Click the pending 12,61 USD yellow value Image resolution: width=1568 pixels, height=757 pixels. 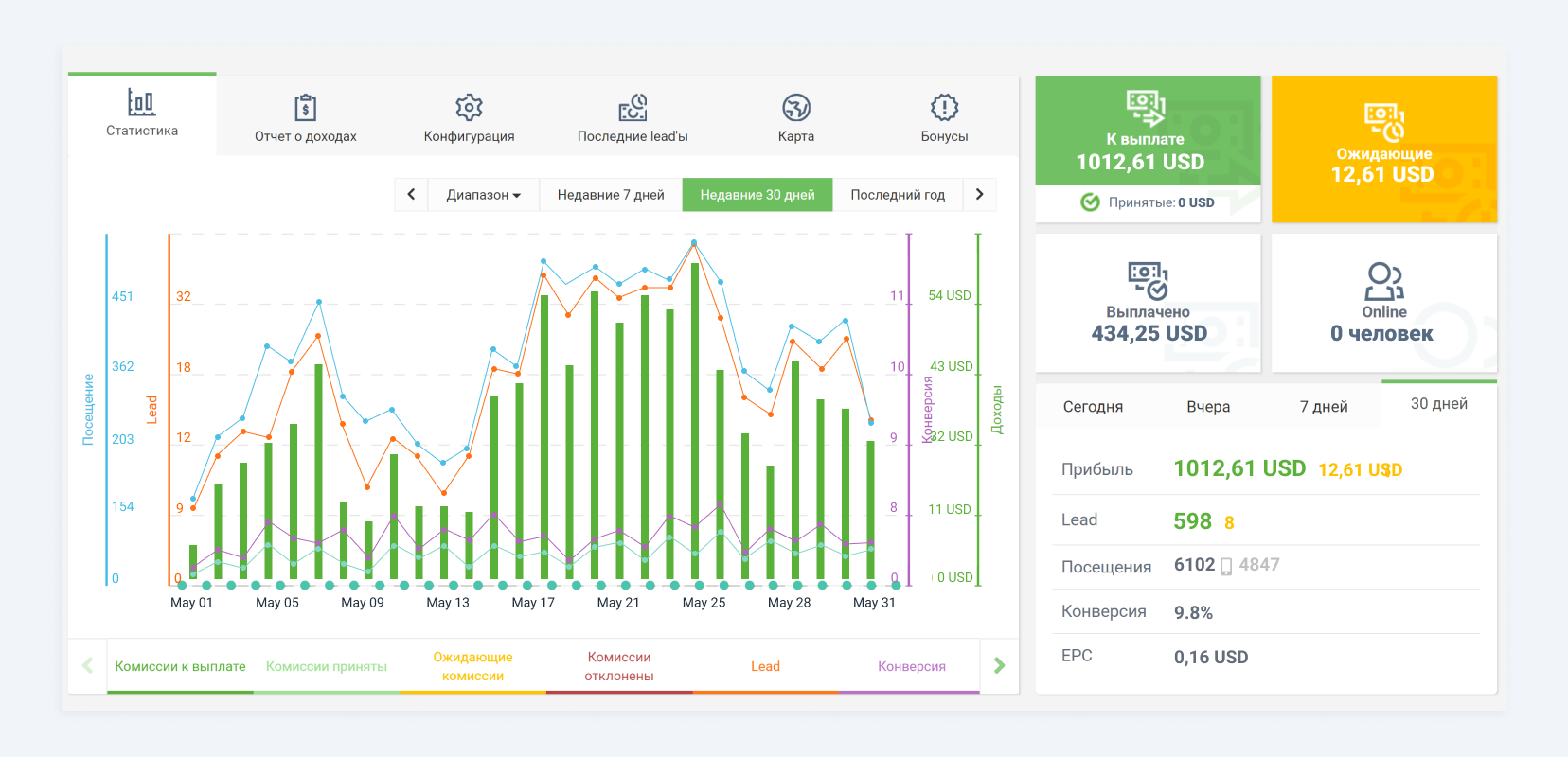pos(1360,470)
